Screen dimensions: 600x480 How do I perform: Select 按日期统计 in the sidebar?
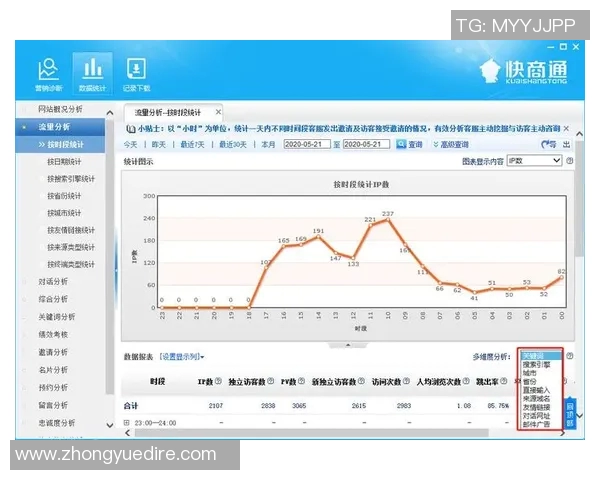[x=64, y=162]
